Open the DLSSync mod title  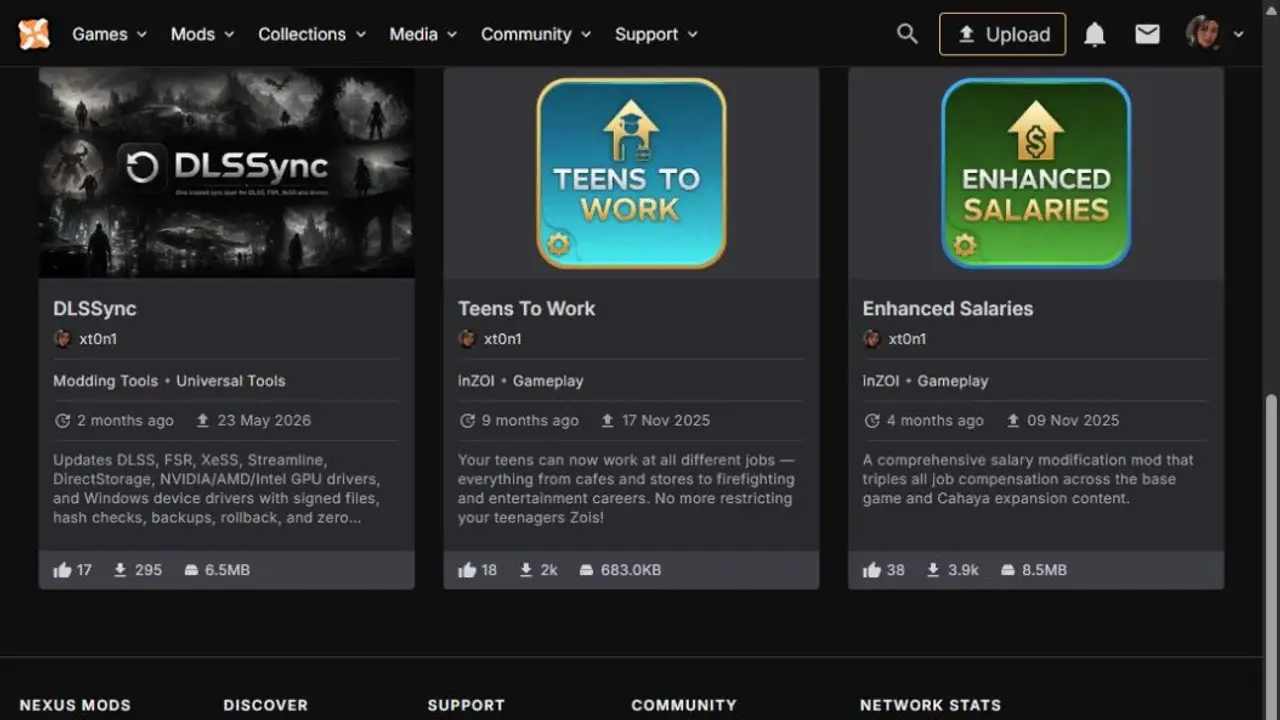tap(95, 309)
